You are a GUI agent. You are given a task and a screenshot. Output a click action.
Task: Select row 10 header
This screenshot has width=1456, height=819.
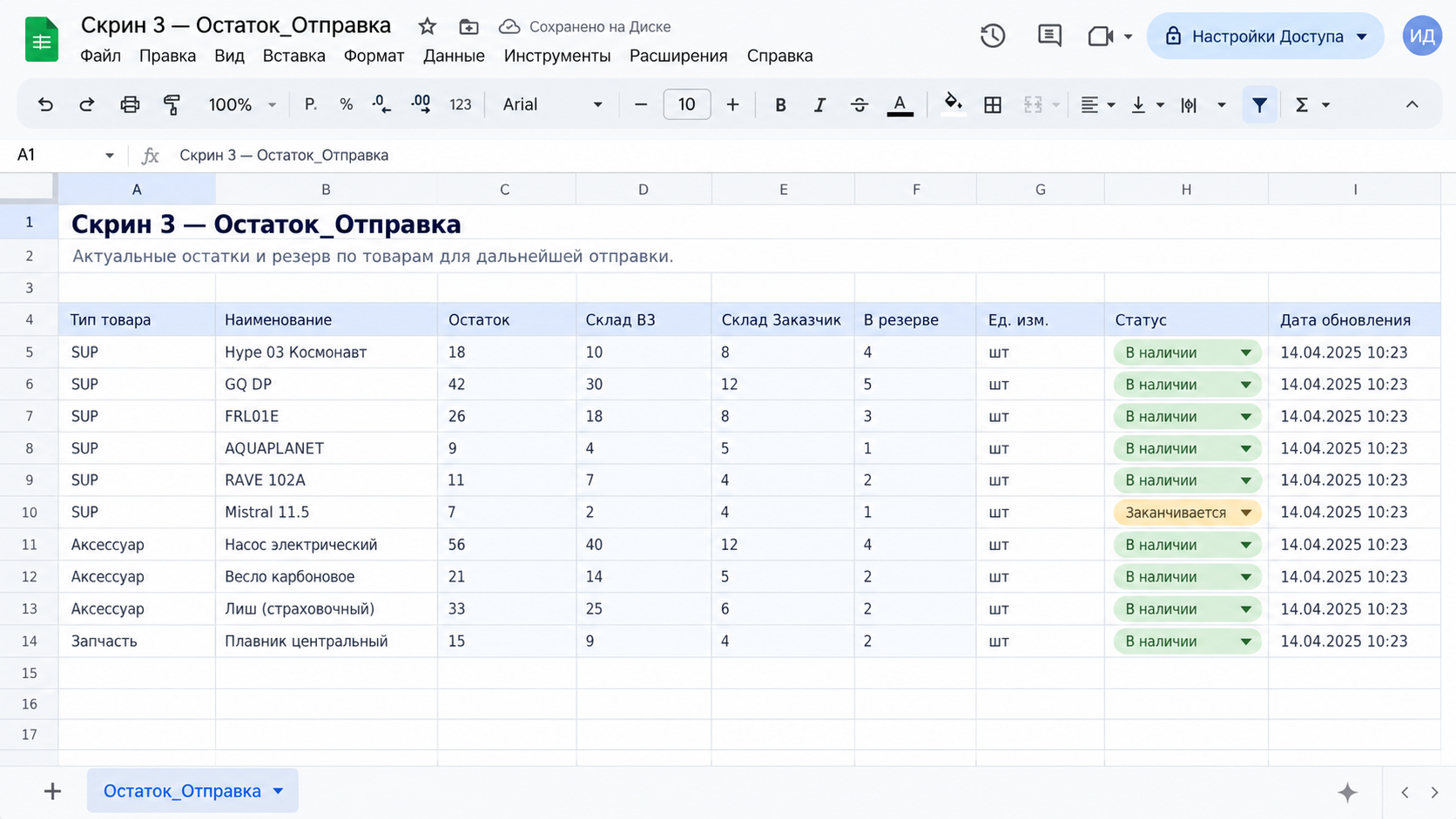29,513
